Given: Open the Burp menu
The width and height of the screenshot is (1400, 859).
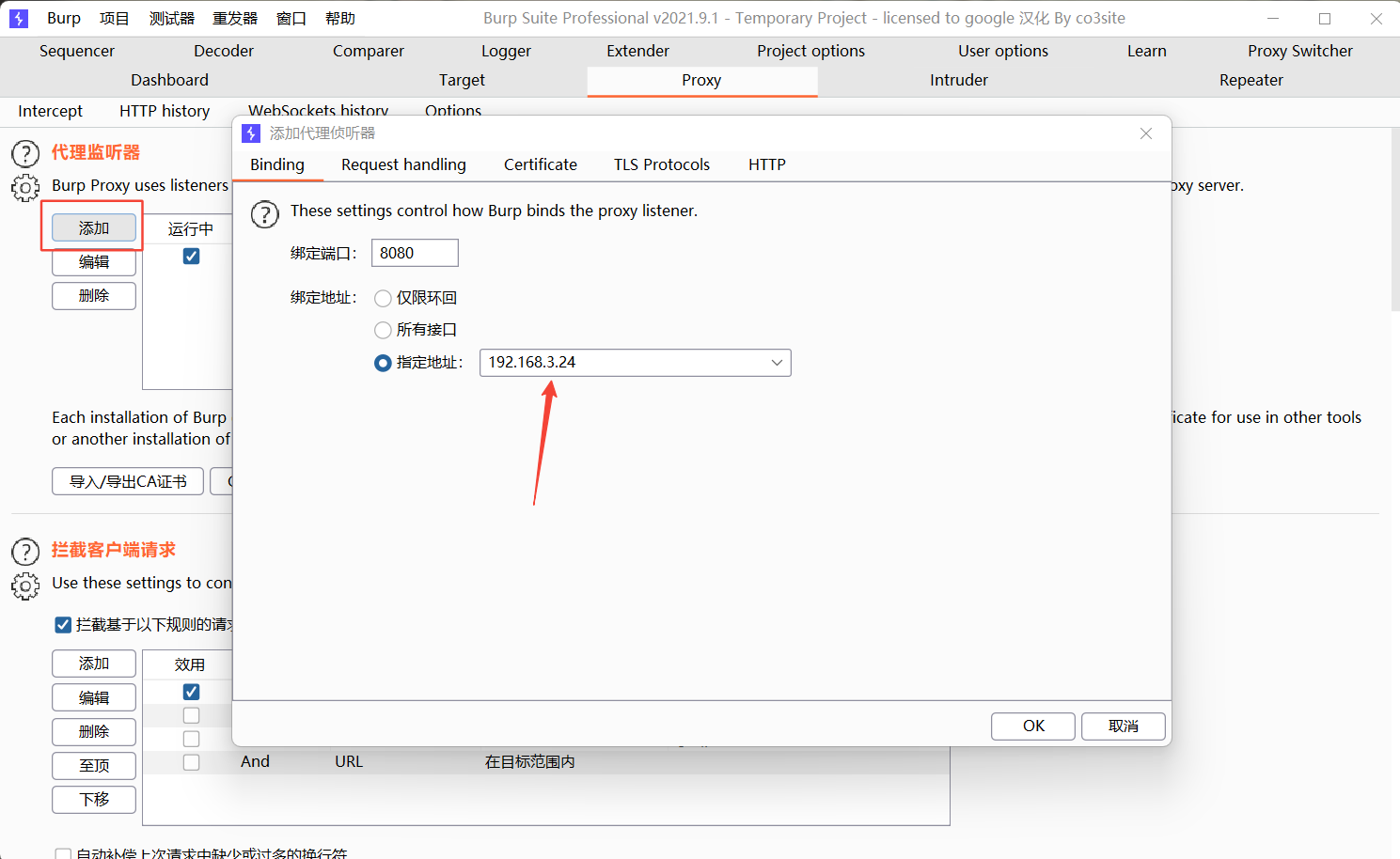Looking at the screenshot, I should pos(64,18).
